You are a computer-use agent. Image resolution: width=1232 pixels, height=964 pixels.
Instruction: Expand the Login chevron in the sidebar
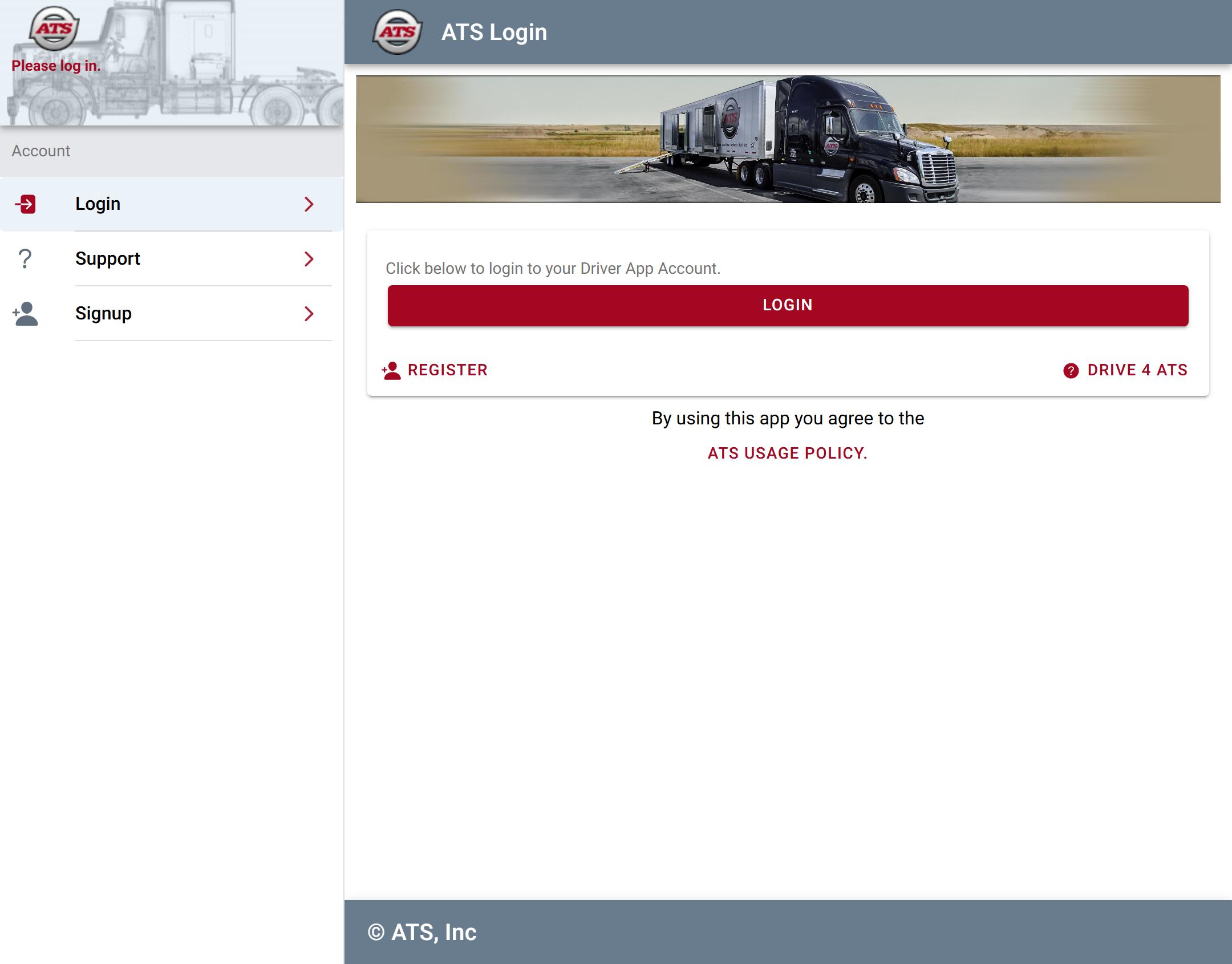coord(309,204)
